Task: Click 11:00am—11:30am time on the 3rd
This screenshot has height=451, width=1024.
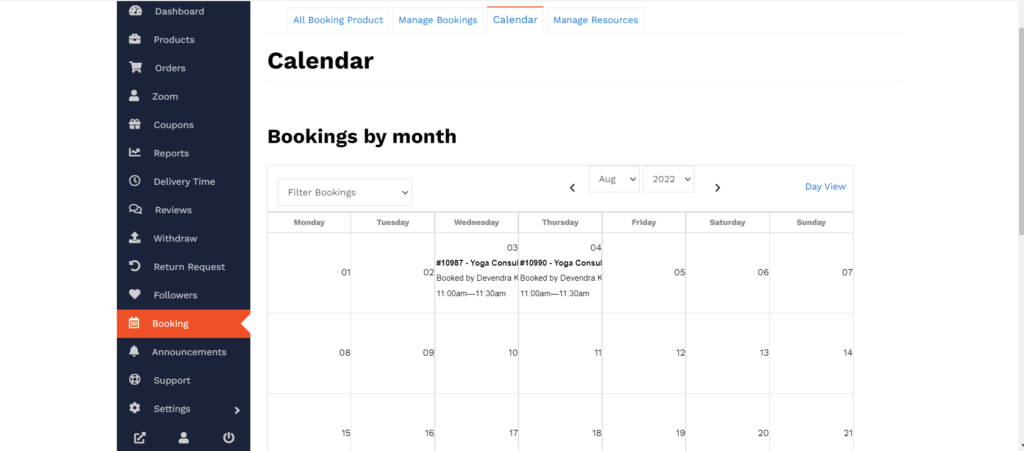Action: pyautogui.click(x=471, y=294)
